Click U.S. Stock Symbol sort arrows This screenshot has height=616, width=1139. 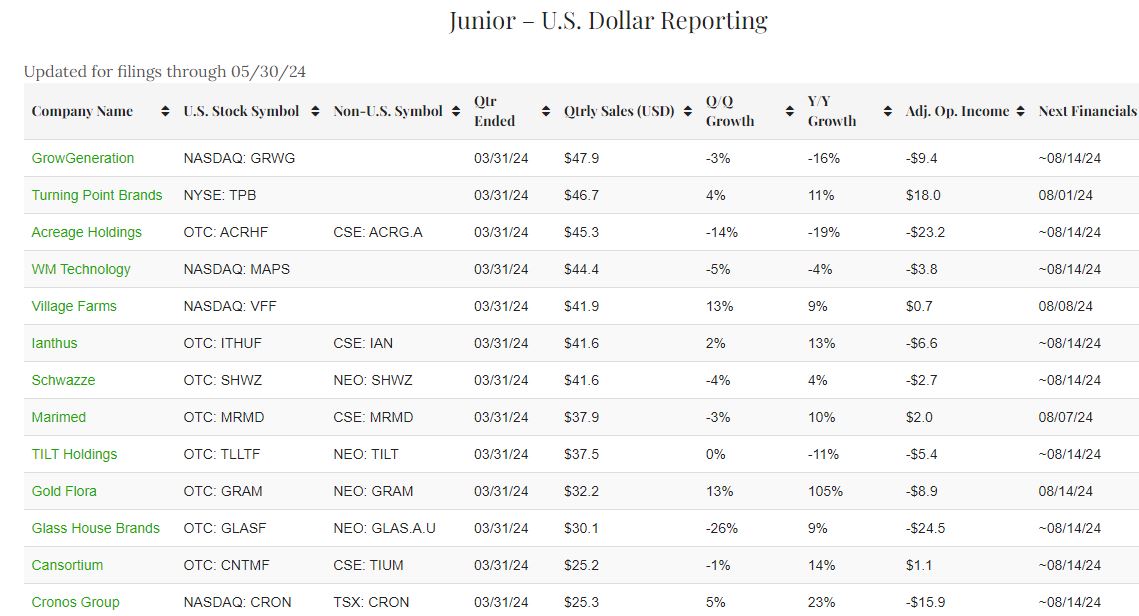(x=315, y=112)
